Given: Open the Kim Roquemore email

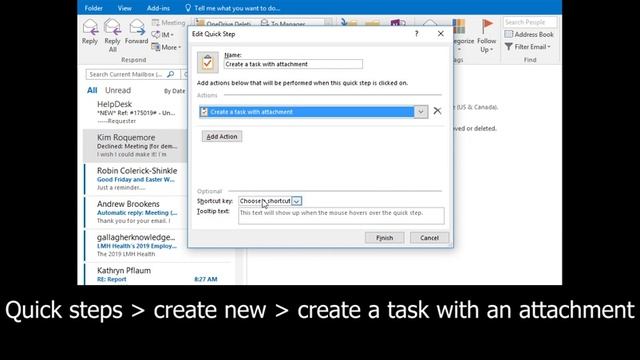Looking at the screenshot, I should click(x=136, y=146).
